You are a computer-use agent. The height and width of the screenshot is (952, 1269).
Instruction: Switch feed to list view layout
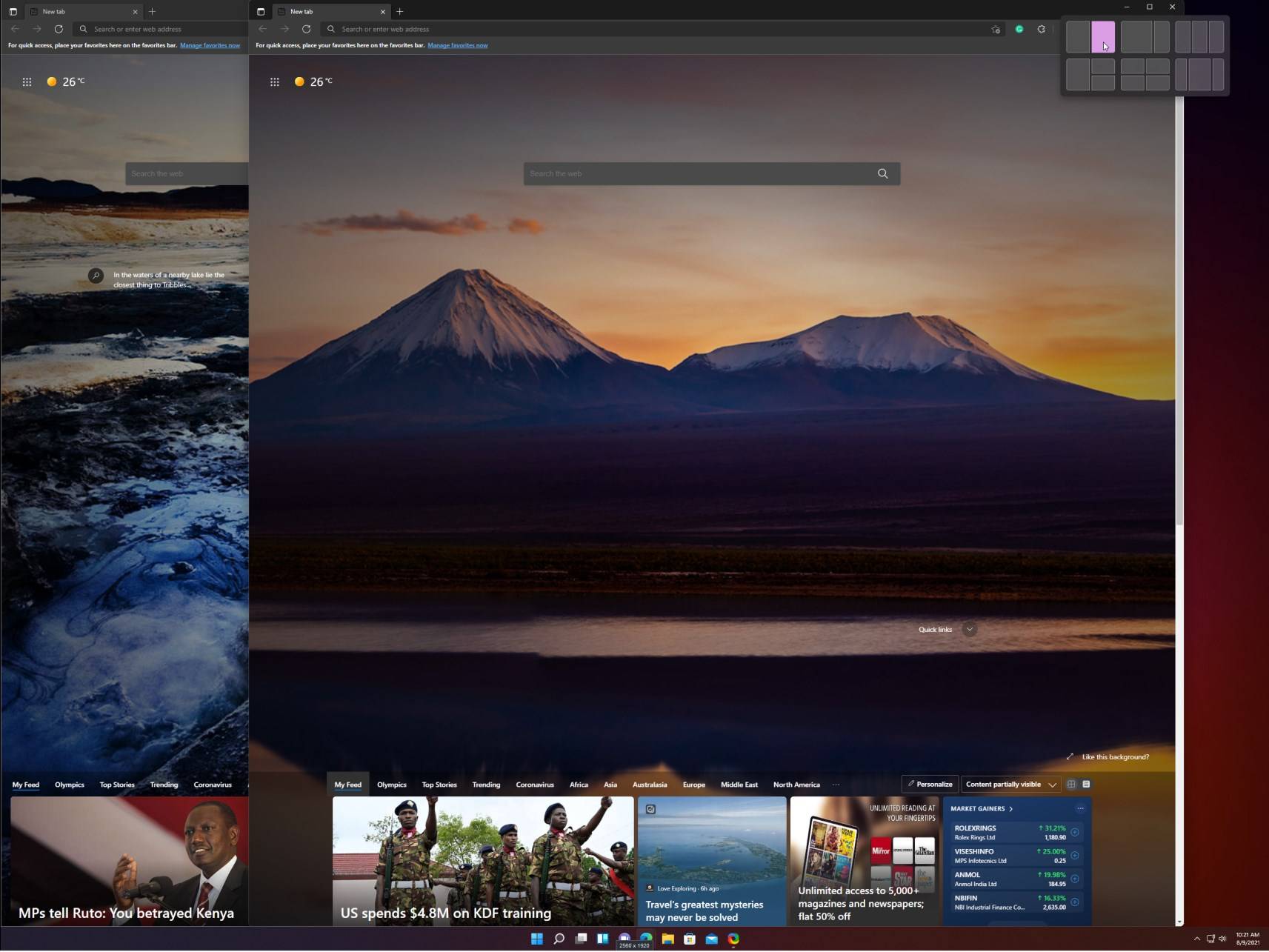(x=1086, y=784)
